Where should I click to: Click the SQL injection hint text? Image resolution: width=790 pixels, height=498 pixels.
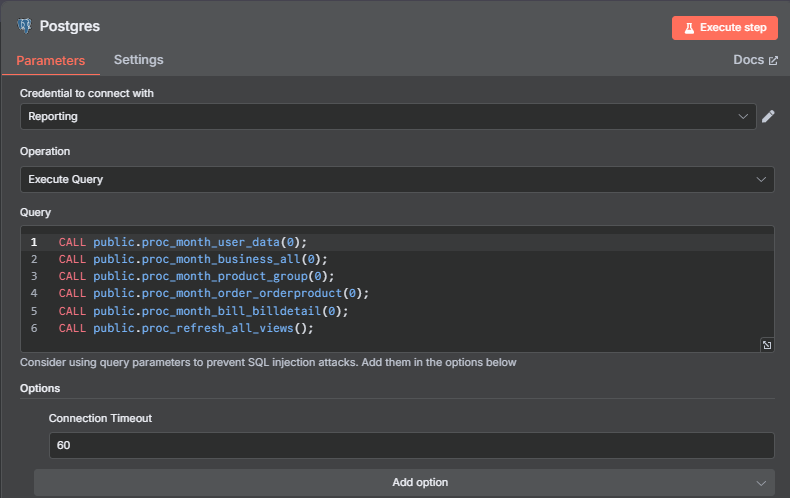tap(268, 362)
